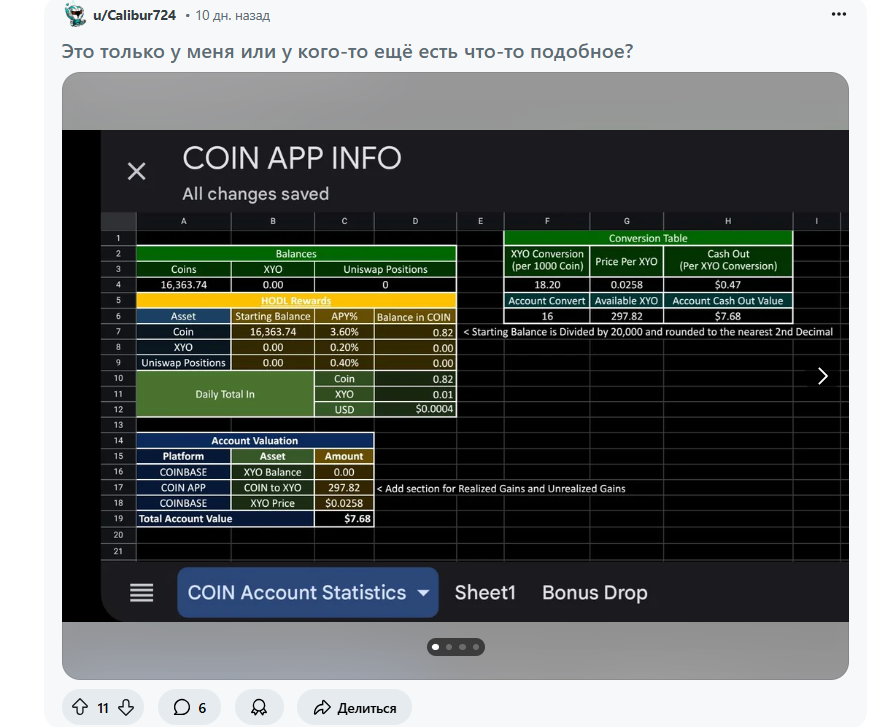Click the XYO Balance asset cell
The height and width of the screenshot is (727, 880).
point(273,472)
